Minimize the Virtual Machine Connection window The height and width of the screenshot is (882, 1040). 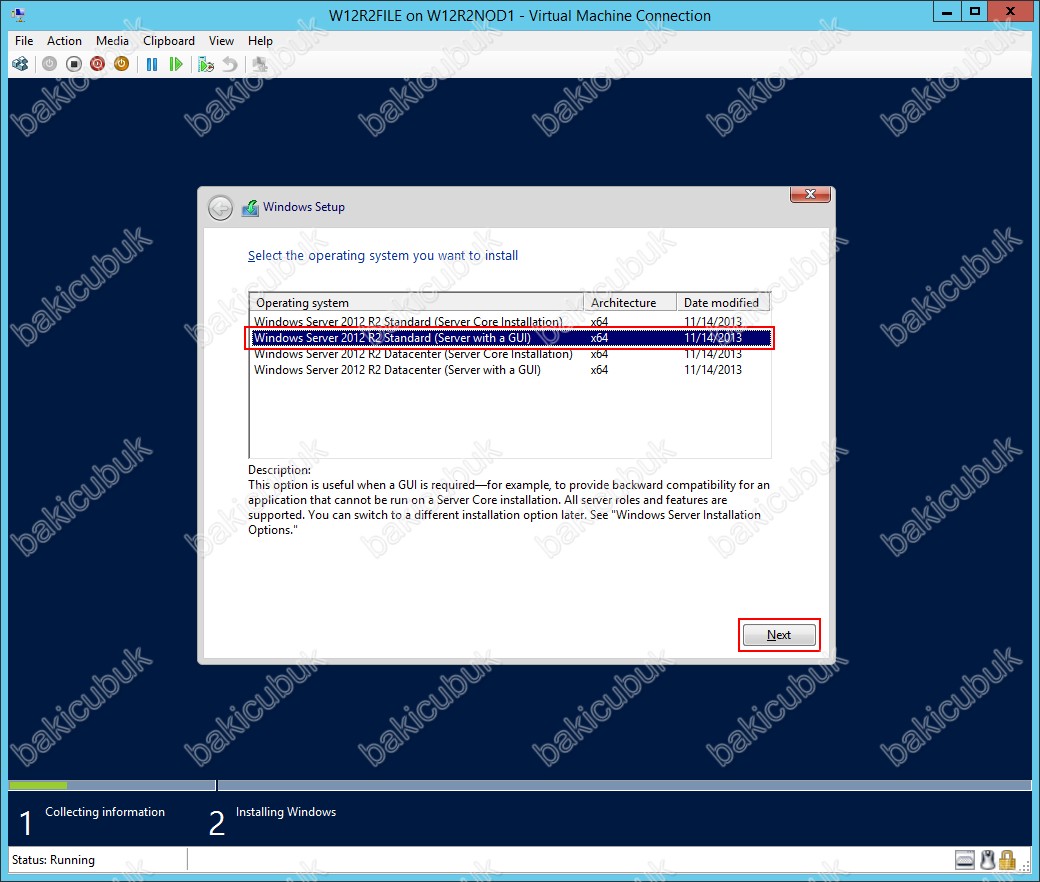tap(947, 12)
